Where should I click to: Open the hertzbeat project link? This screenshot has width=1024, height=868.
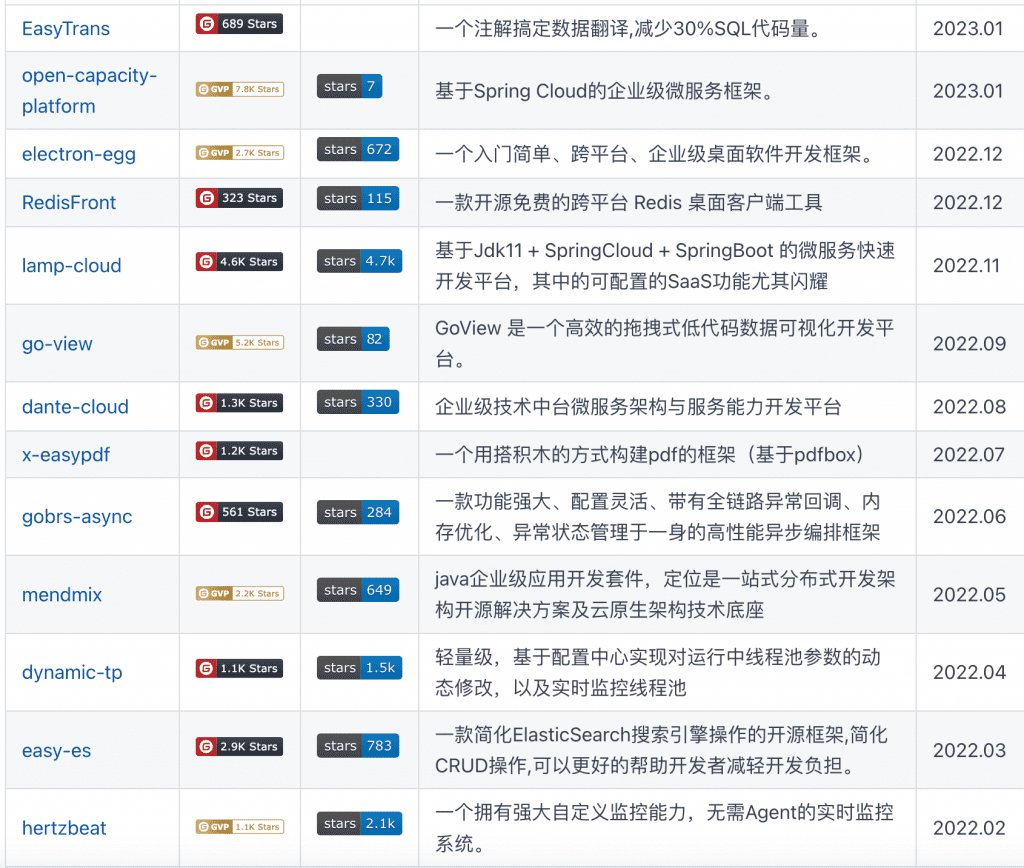(64, 828)
